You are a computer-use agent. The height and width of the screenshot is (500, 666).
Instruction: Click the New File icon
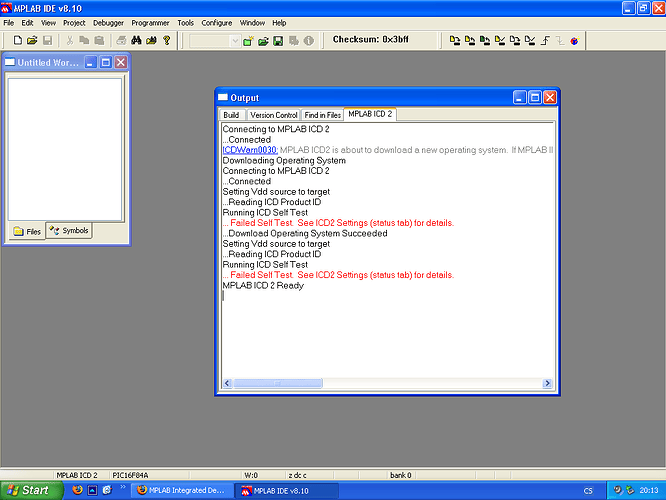[x=17, y=40]
